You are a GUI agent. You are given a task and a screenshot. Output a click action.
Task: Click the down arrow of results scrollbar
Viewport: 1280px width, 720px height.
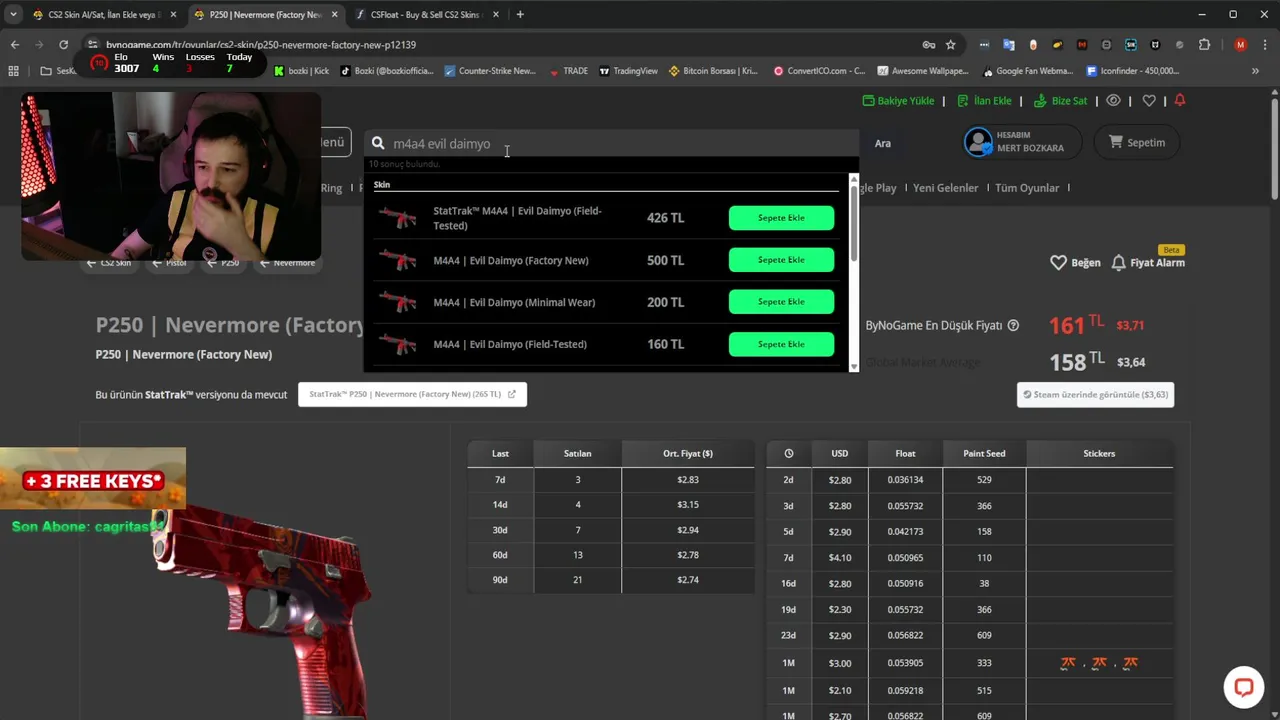(x=853, y=367)
